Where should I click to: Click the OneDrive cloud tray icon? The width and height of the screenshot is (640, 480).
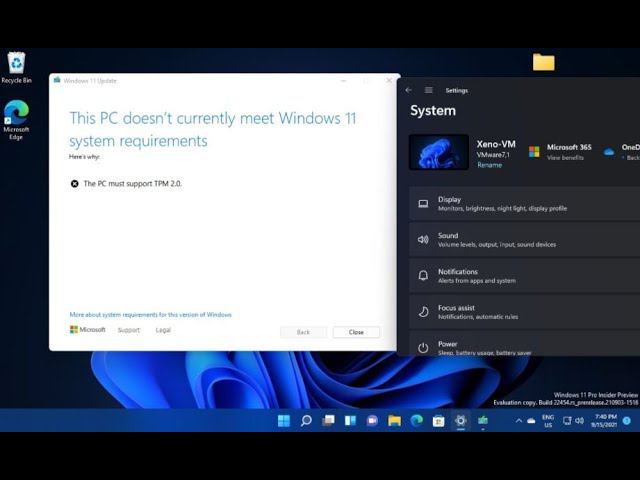531,420
